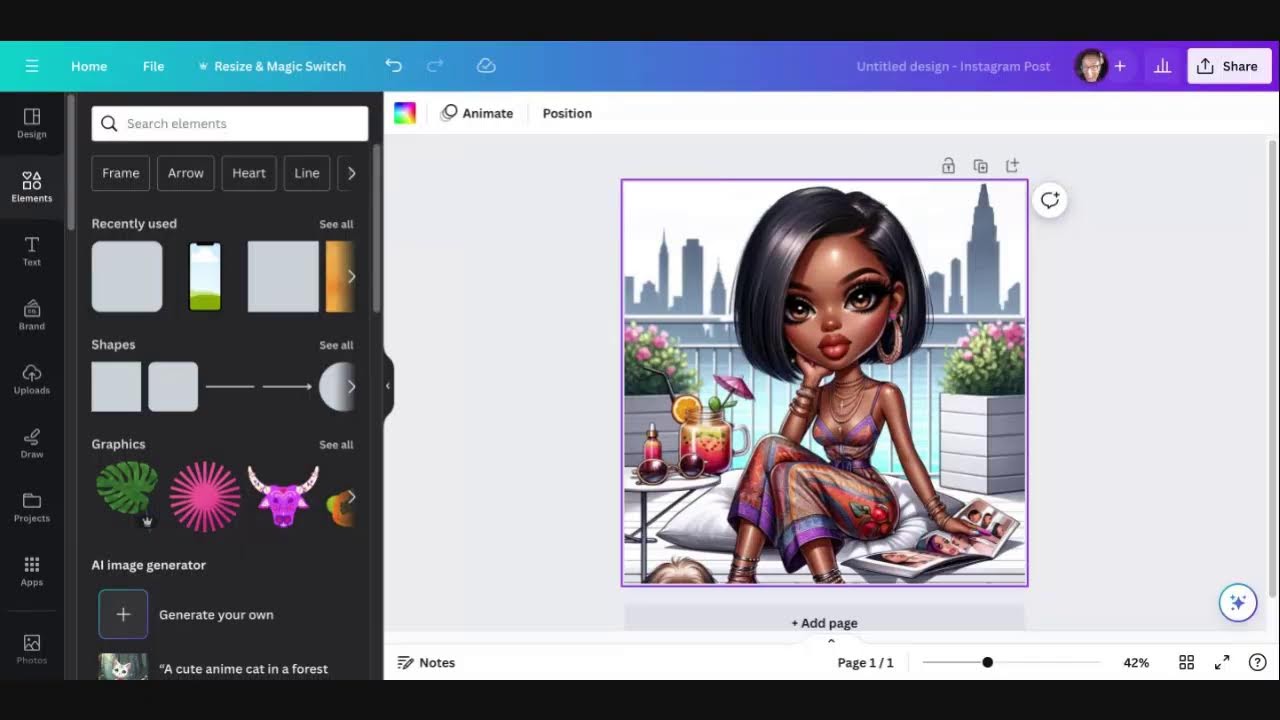The height and width of the screenshot is (720, 1280).
Task: Select the phone mockup recent item
Action: pos(205,276)
